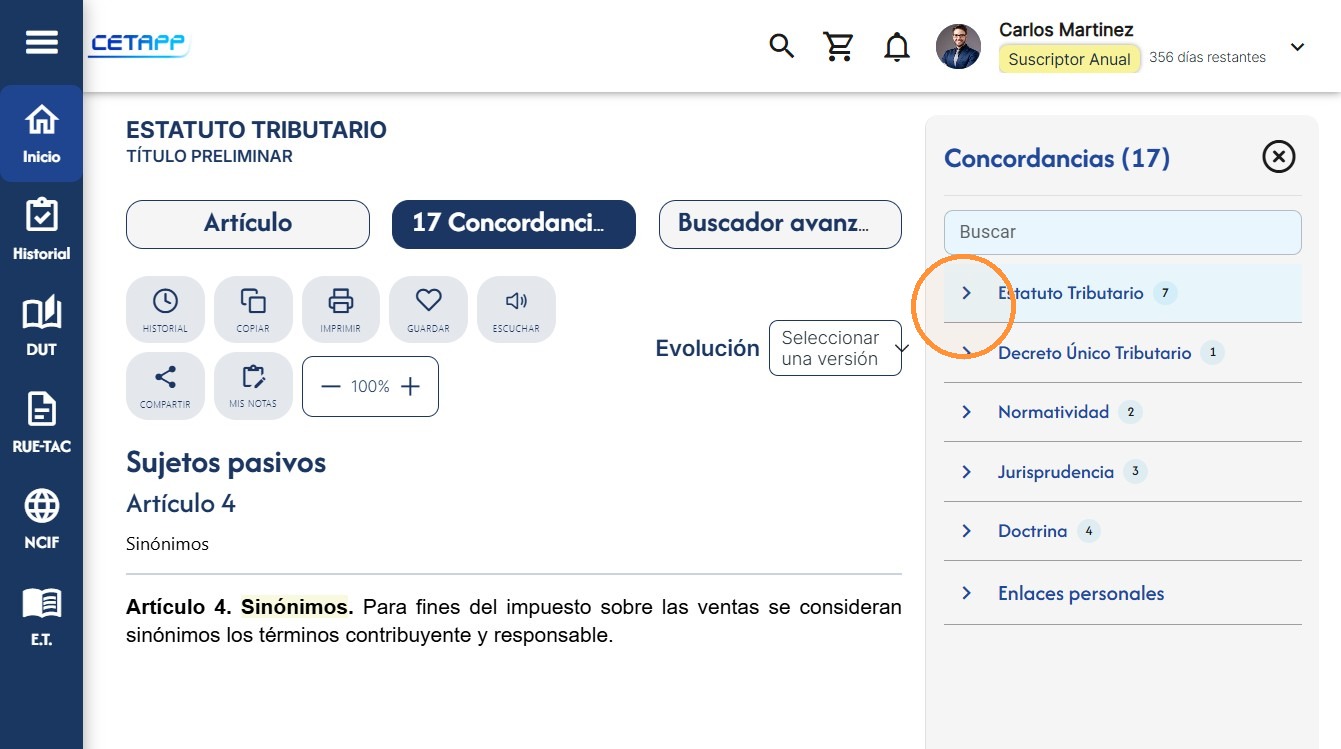Image resolution: width=1341 pixels, height=749 pixels.
Task: Click Carlos Martinez profile avatar
Action: [958, 46]
